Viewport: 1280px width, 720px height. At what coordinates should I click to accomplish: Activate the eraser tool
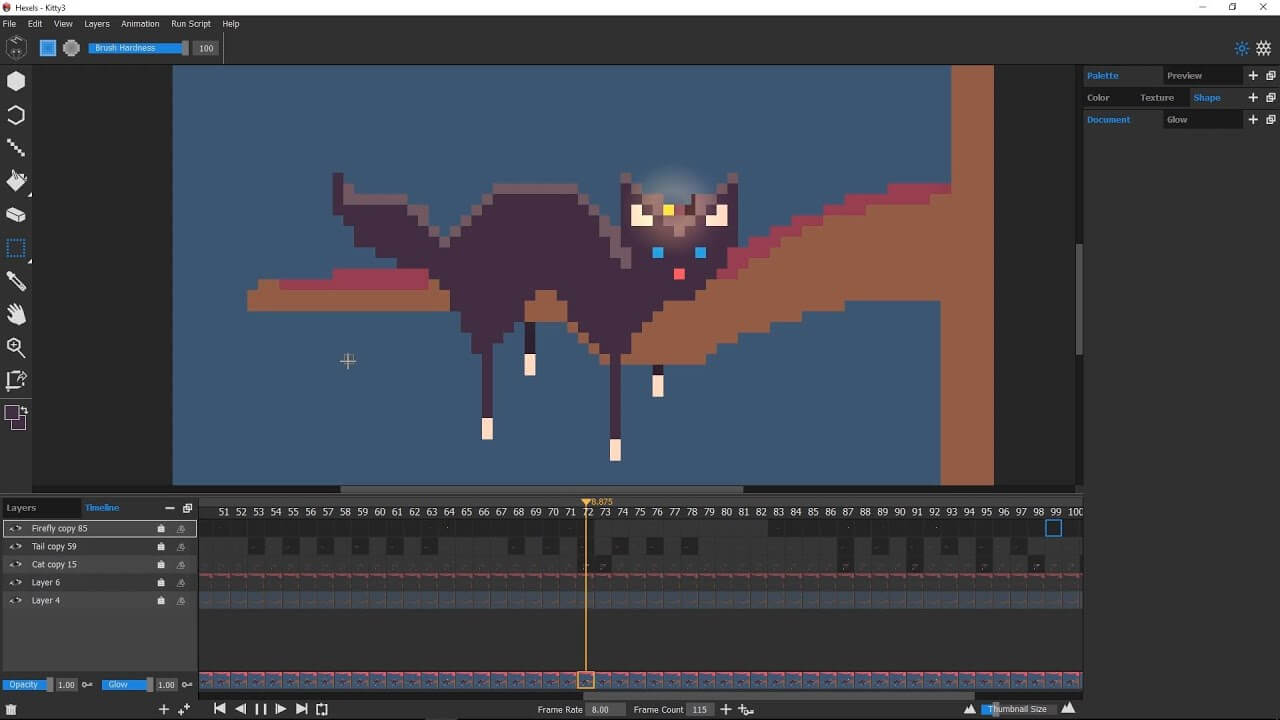click(16, 214)
